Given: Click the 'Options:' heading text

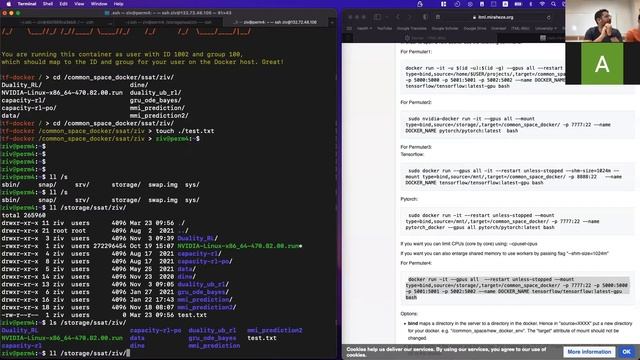Looking at the screenshot, I should click(409, 314).
